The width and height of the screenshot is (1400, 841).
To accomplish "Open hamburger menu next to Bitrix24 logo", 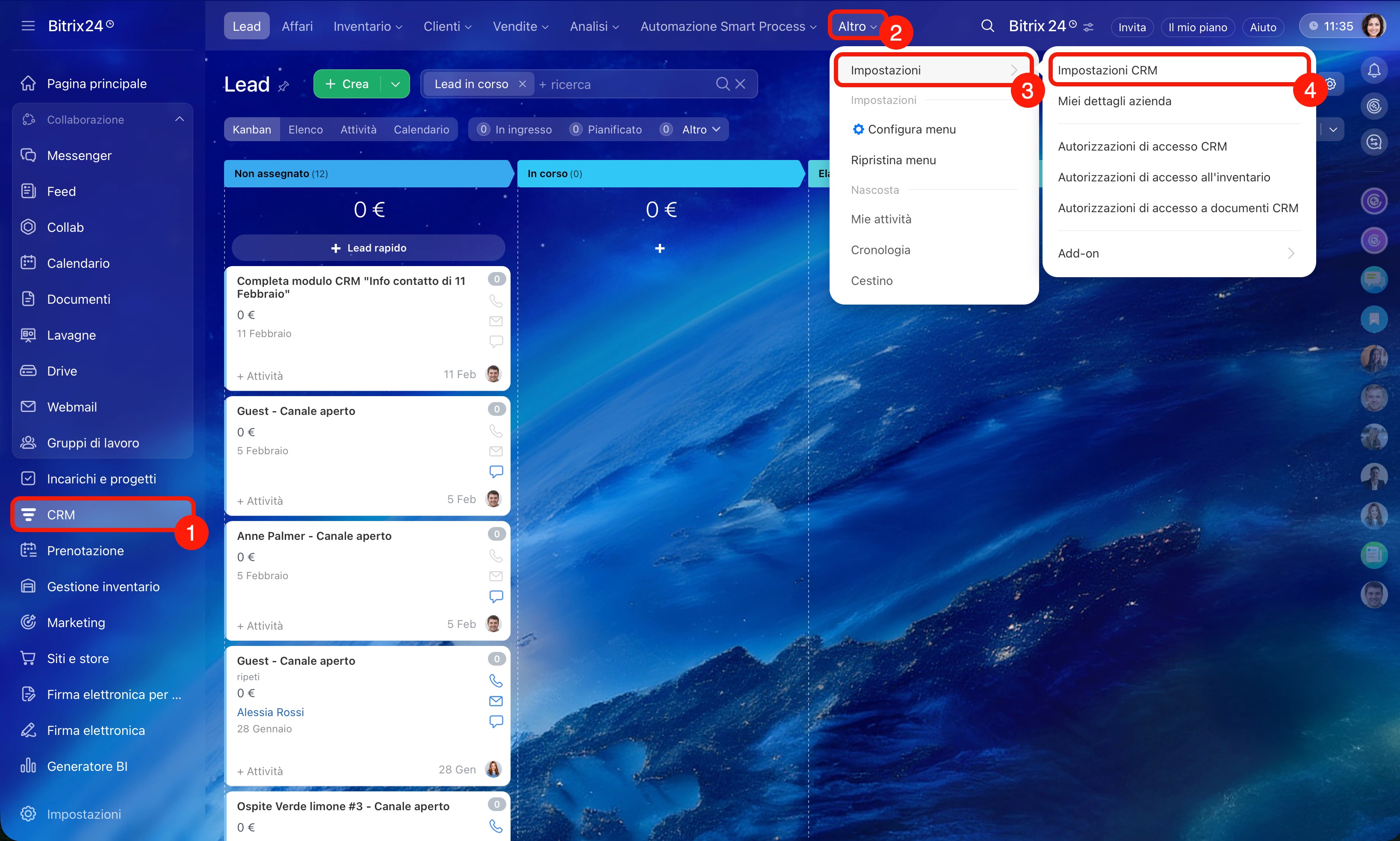I will (28, 26).
